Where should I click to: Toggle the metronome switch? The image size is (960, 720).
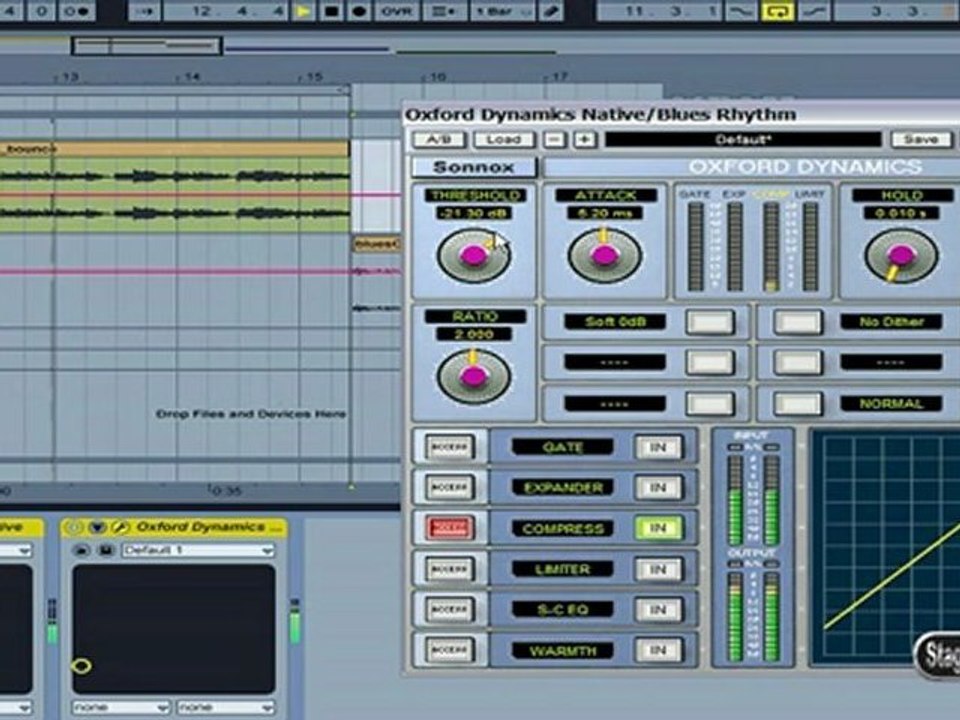coord(78,11)
